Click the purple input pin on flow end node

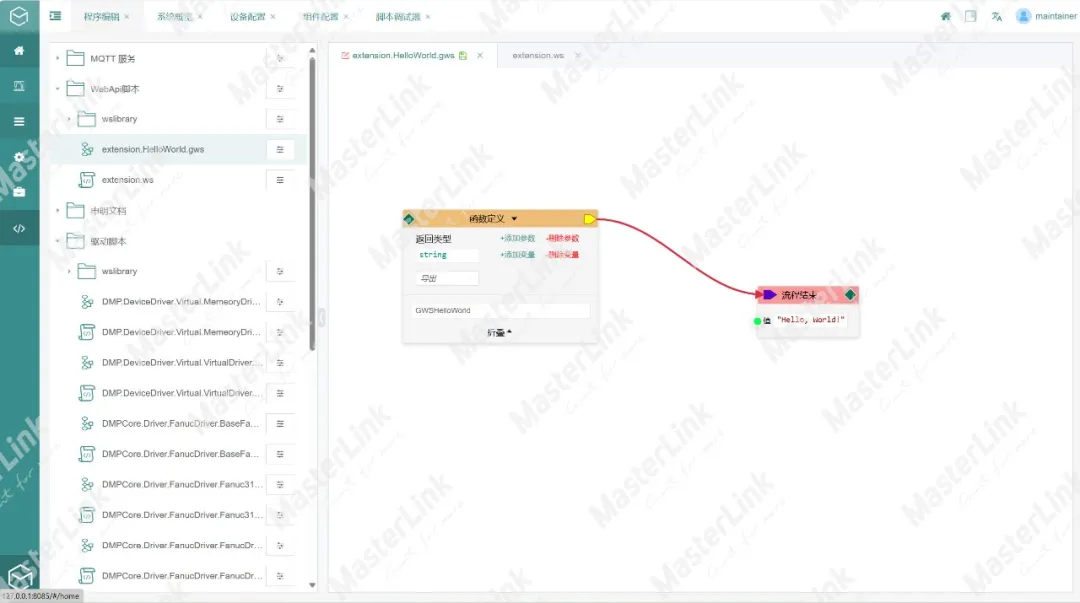point(769,295)
